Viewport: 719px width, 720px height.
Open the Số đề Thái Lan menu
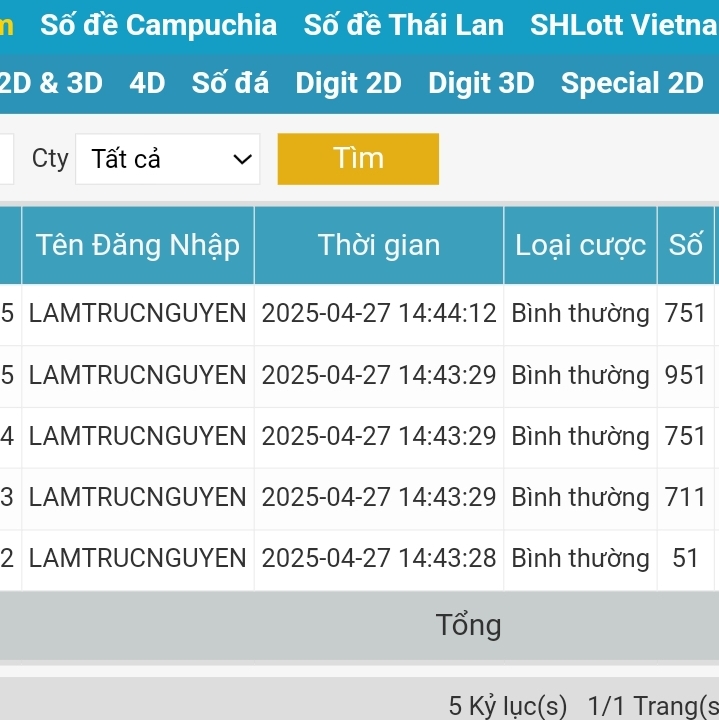(404, 25)
